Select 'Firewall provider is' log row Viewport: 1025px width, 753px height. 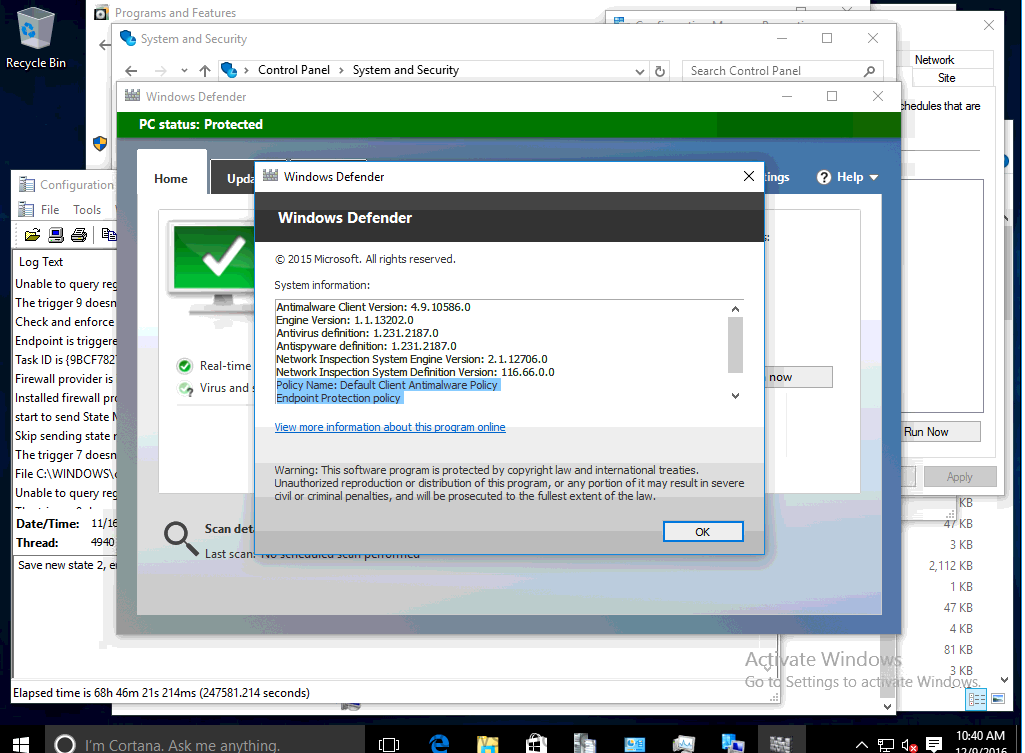(65, 378)
